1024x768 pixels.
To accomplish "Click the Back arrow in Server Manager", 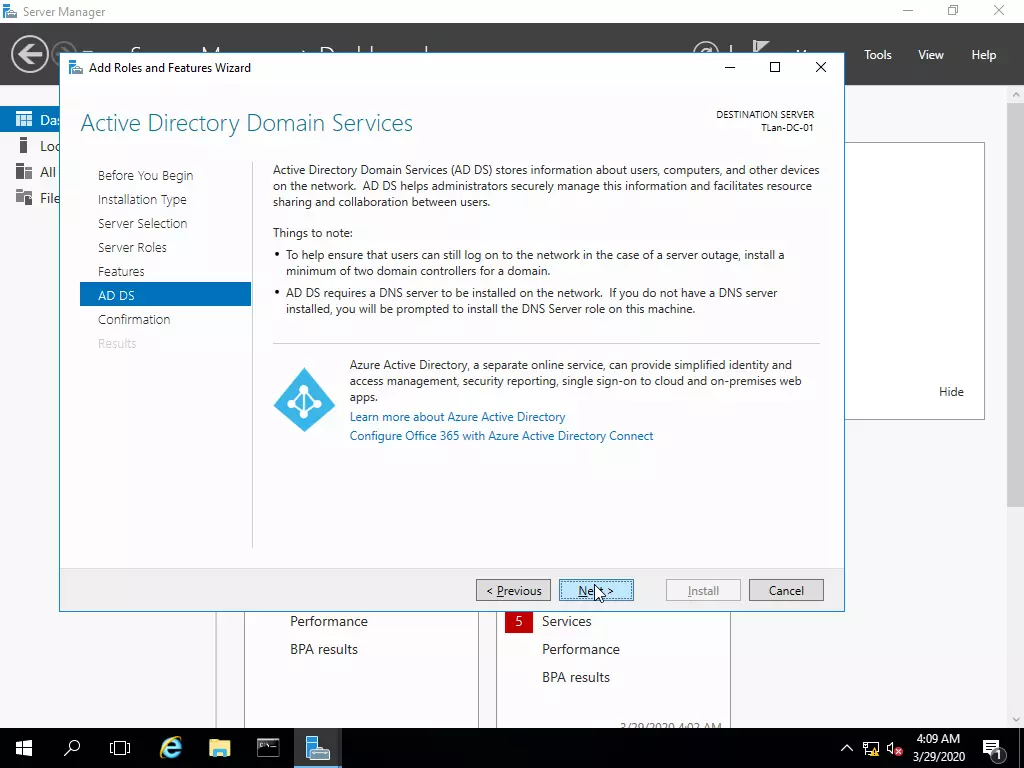I will point(29,54).
